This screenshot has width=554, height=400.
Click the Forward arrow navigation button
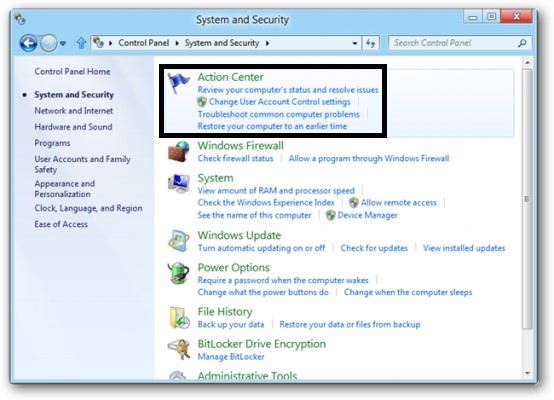coord(48,43)
